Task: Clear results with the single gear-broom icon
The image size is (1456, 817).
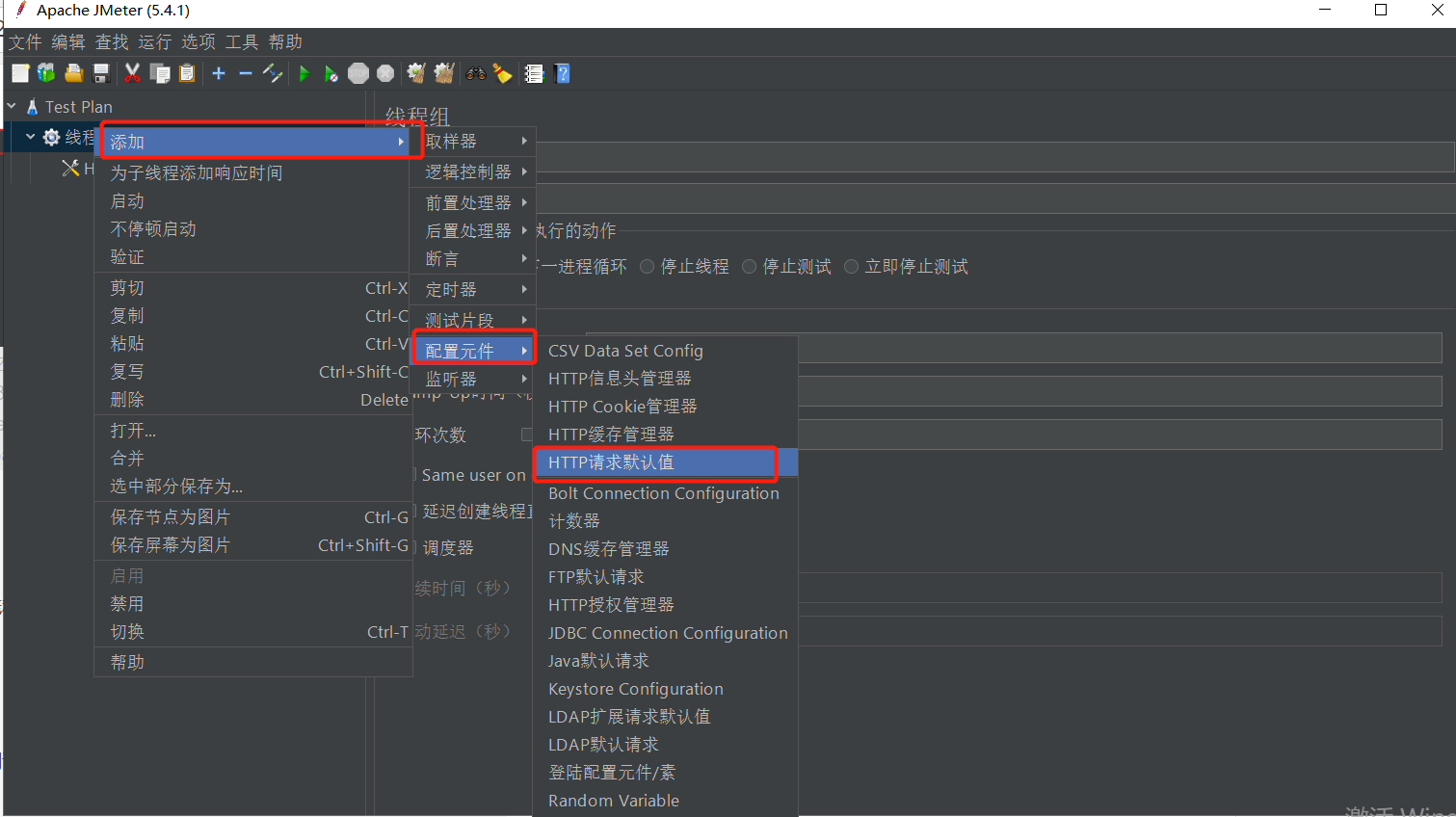Action: (416, 73)
